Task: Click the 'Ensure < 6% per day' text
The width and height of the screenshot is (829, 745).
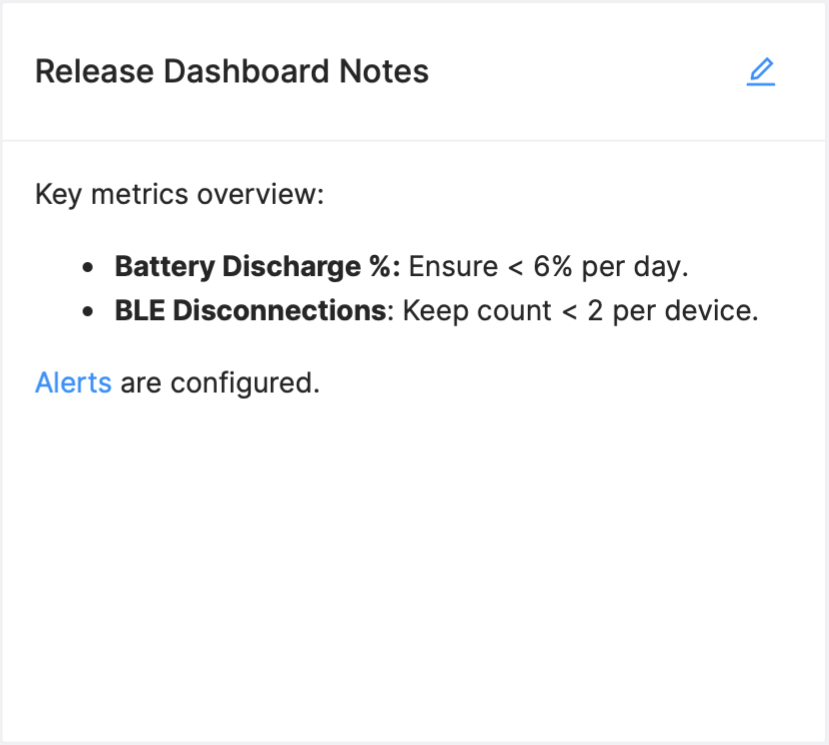Action: tap(548, 267)
